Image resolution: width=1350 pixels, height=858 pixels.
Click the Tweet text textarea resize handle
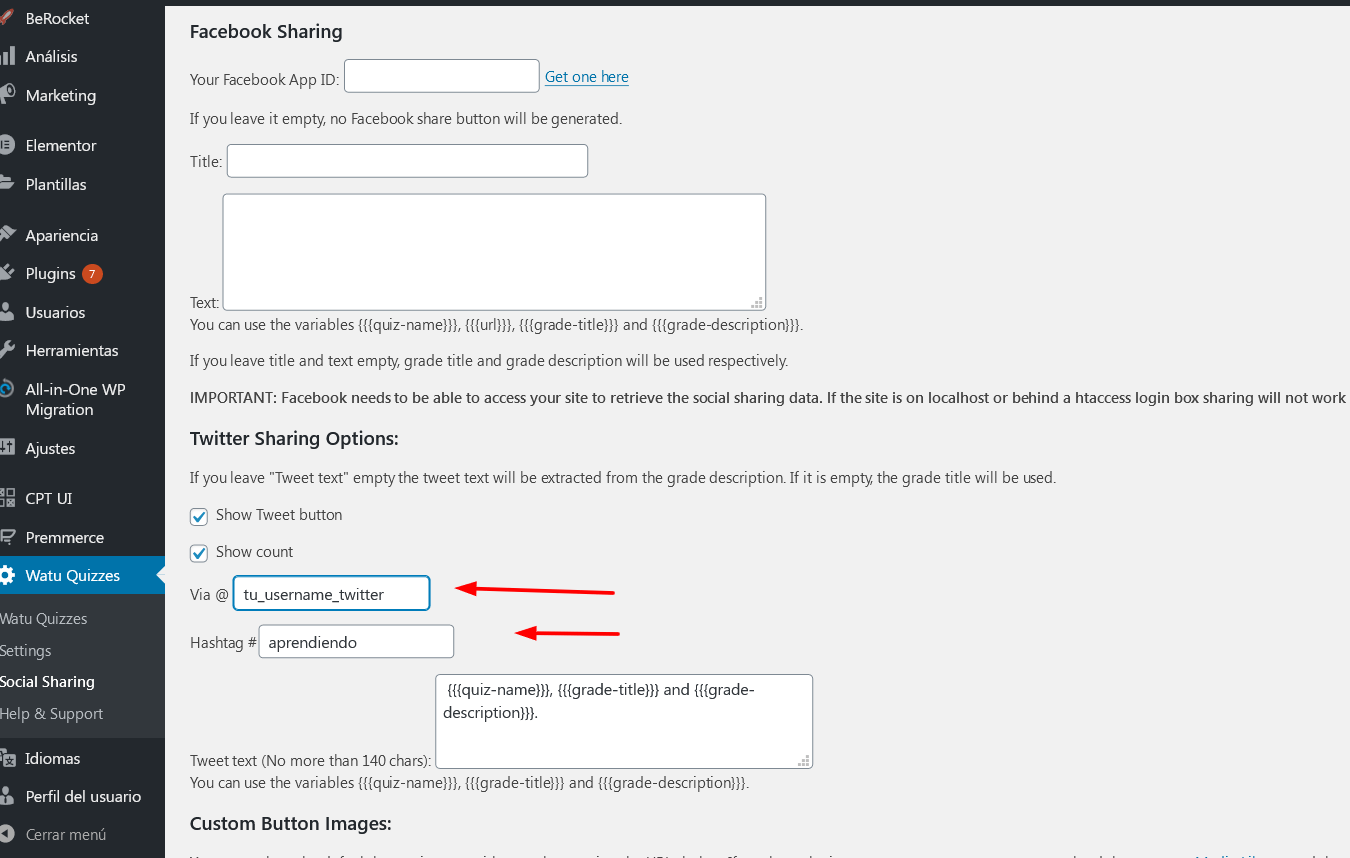tap(804, 760)
